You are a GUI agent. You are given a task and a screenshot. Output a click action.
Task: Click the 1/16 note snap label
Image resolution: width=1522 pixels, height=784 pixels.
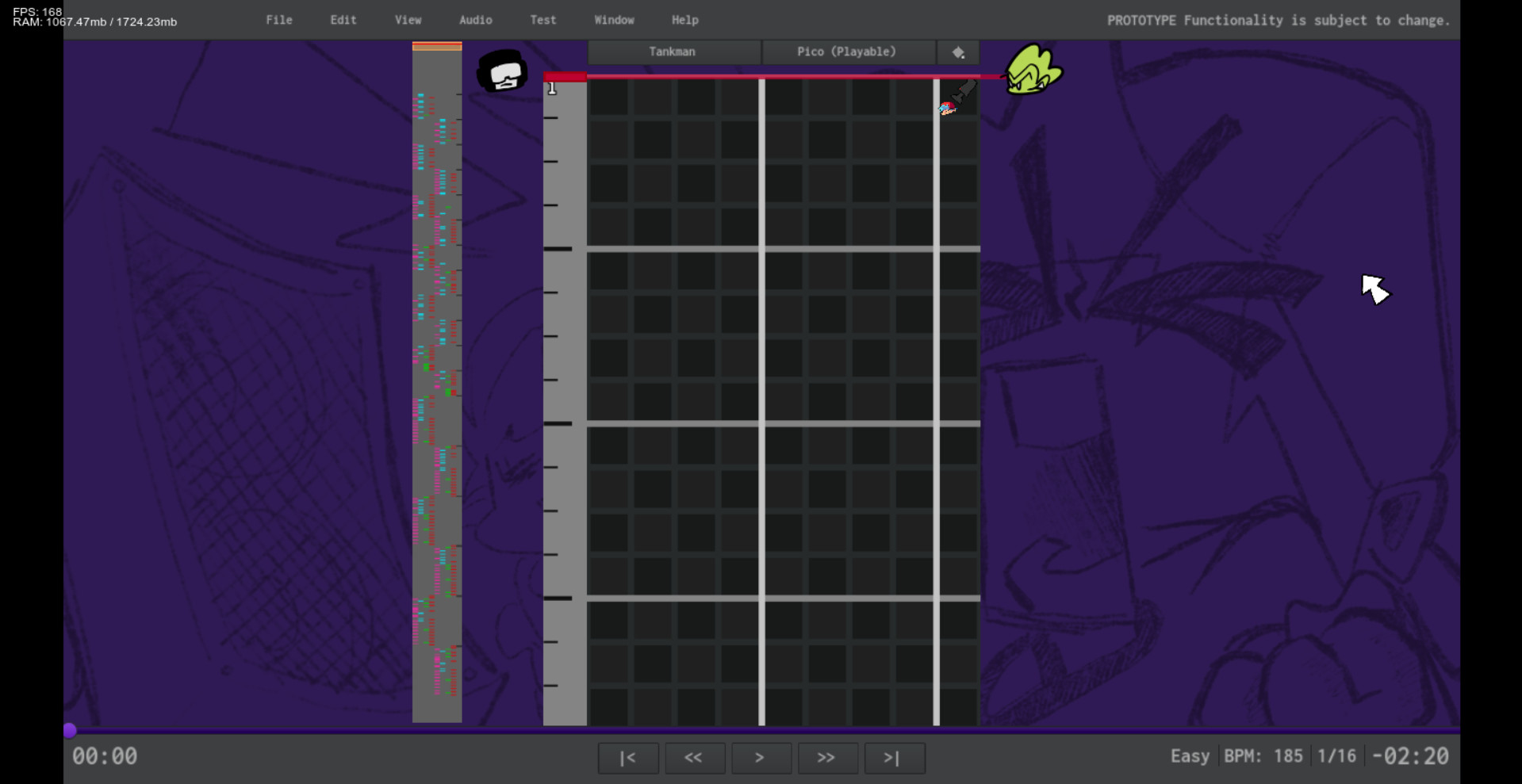(x=1337, y=756)
